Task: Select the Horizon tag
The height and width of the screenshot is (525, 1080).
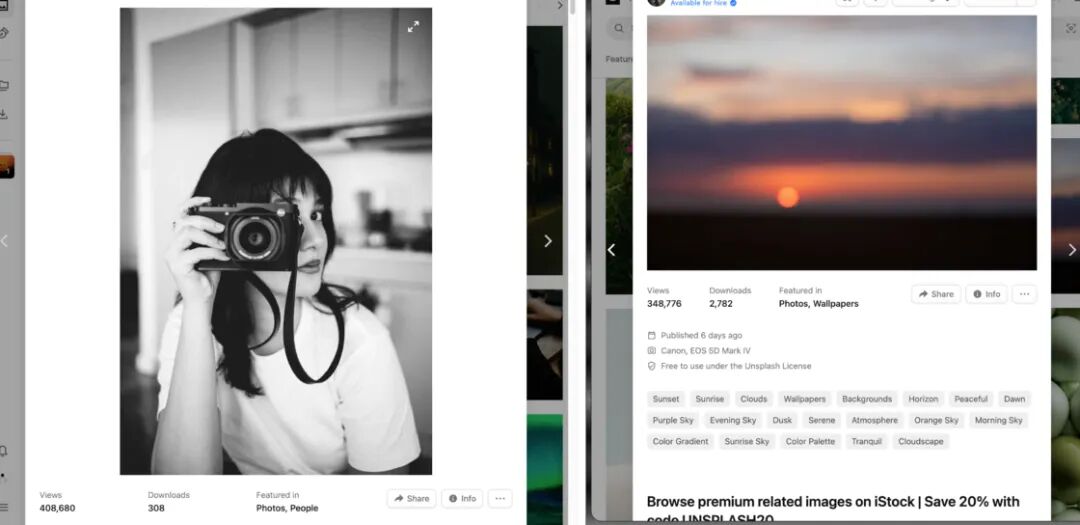Action: pyautogui.click(x=923, y=399)
